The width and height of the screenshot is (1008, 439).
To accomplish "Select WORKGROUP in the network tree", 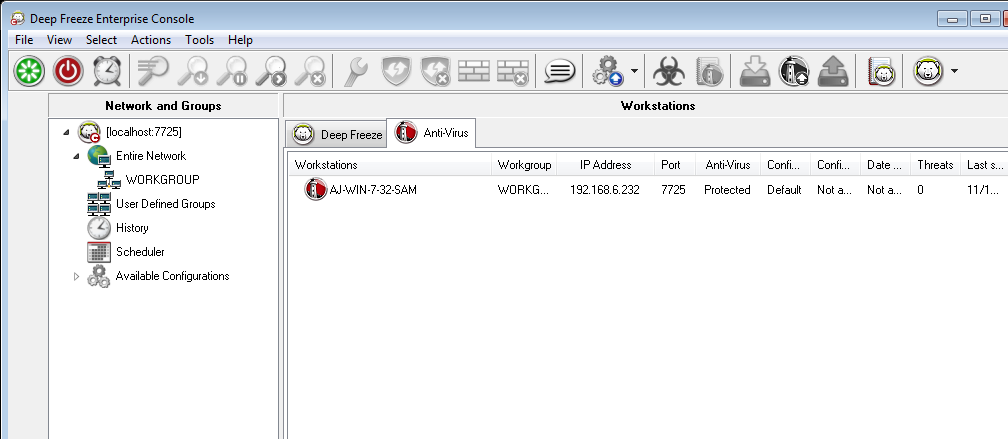I will [x=162, y=180].
